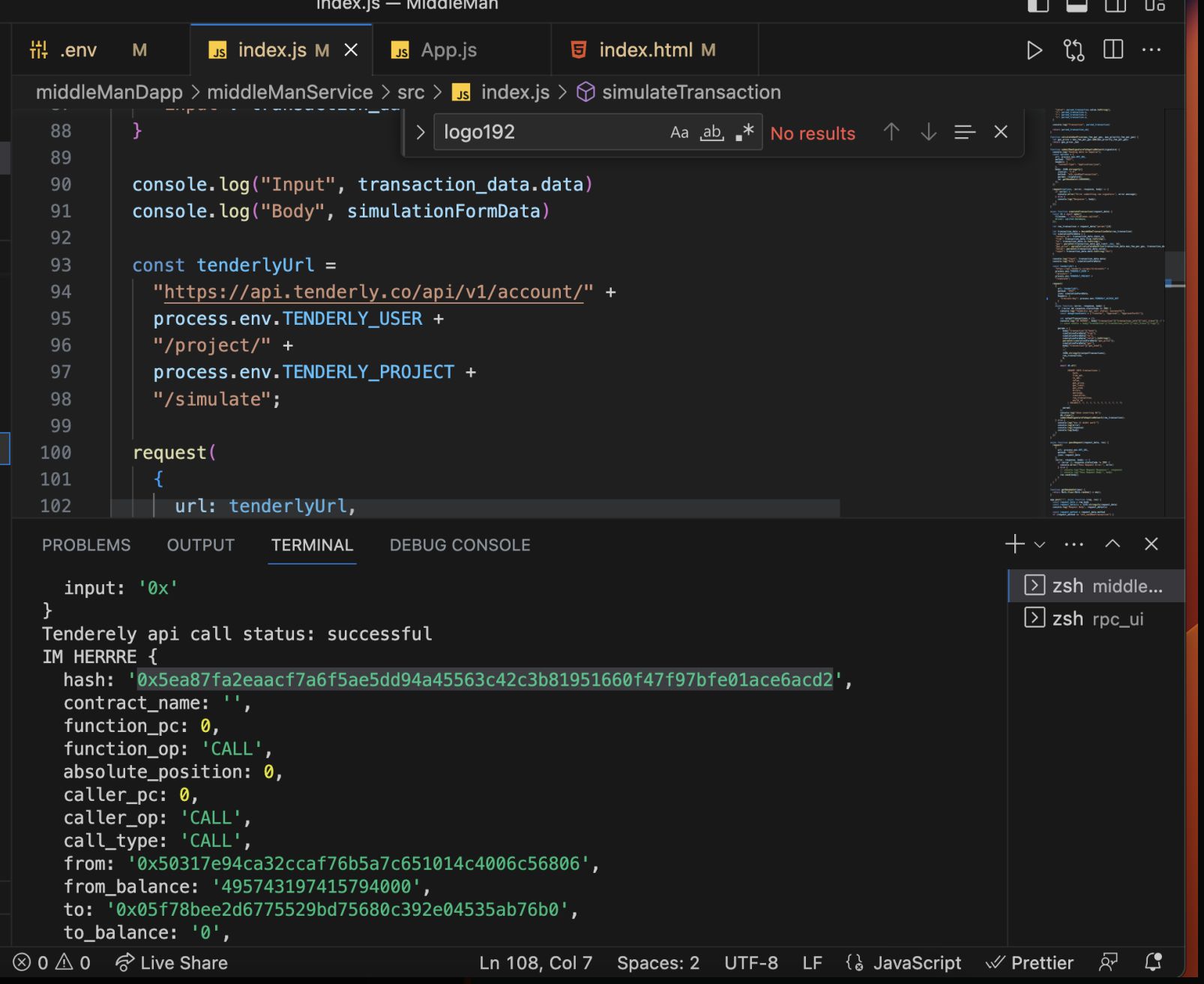Run the file with the play icon
The image size is (1204, 984).
[x=1034, y=50]
